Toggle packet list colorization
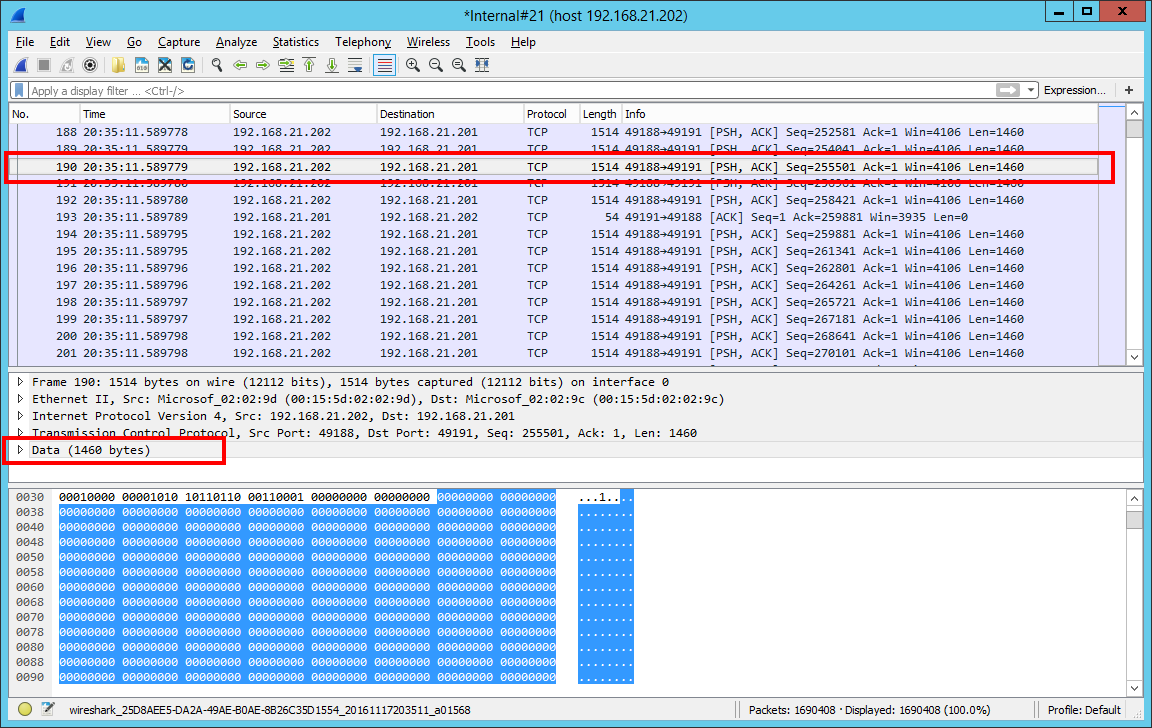Screen dimensions: 1152x728 [384, 65]
